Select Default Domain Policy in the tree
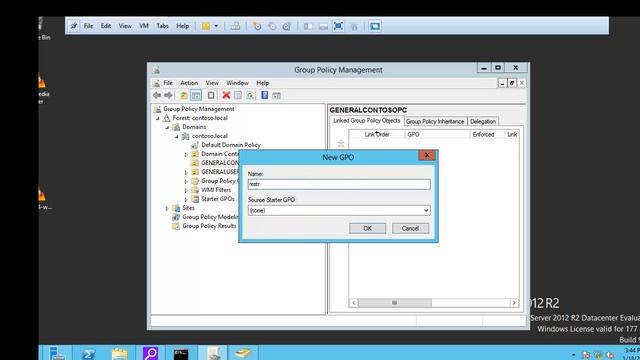This screenshot has height=360, width=640. pyautogui.click(x=231, y=145)
